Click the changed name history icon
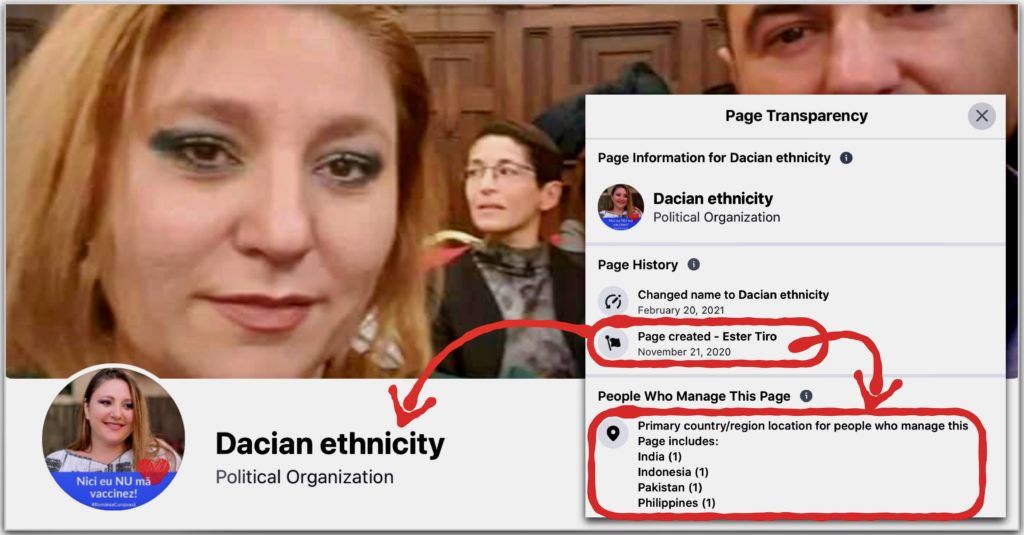Screen dimensions: 1024x535 pos(613,301)
